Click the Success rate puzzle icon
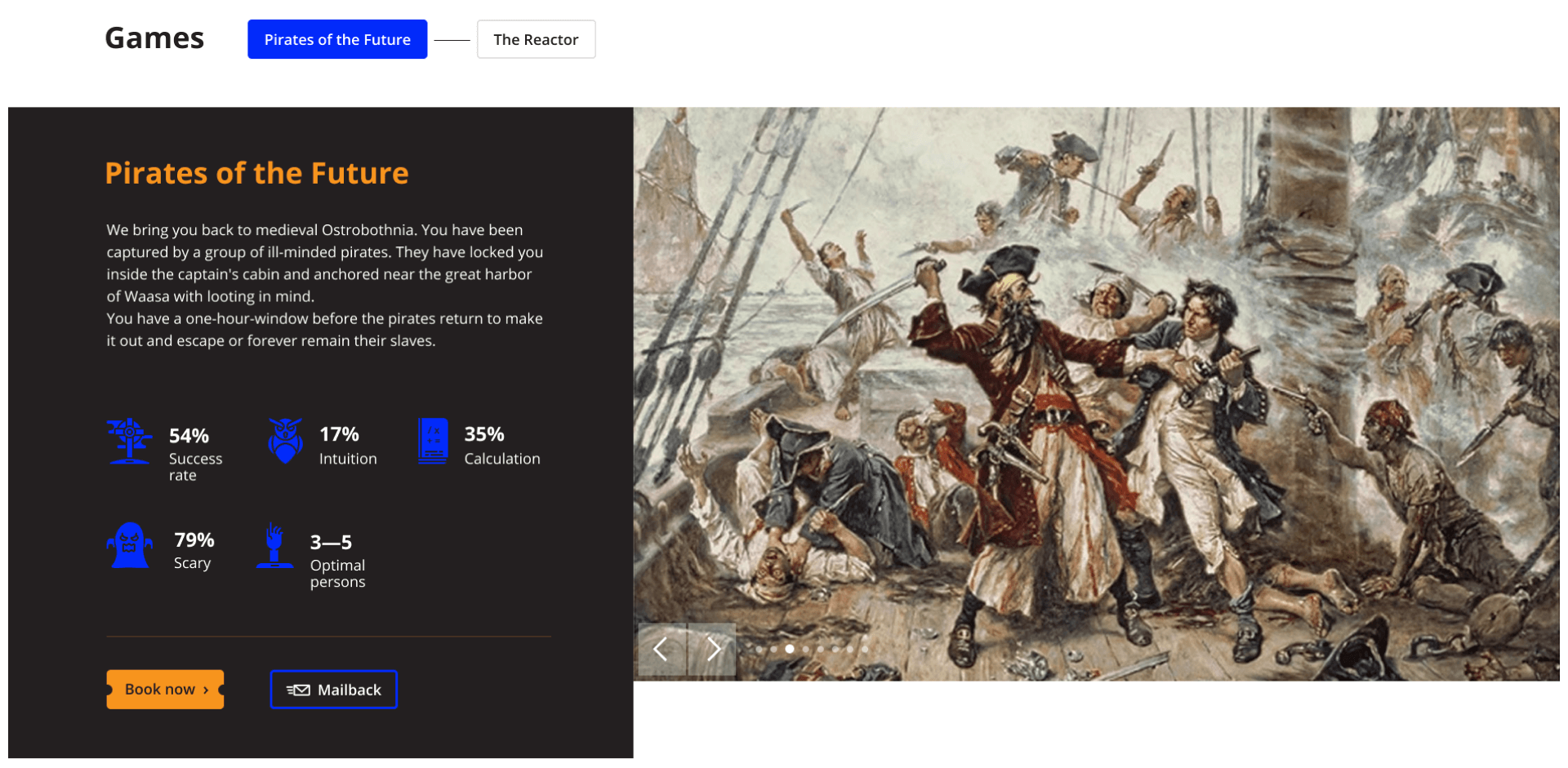The width and height of the screenshot is (1568, 768). click(129, 441)
